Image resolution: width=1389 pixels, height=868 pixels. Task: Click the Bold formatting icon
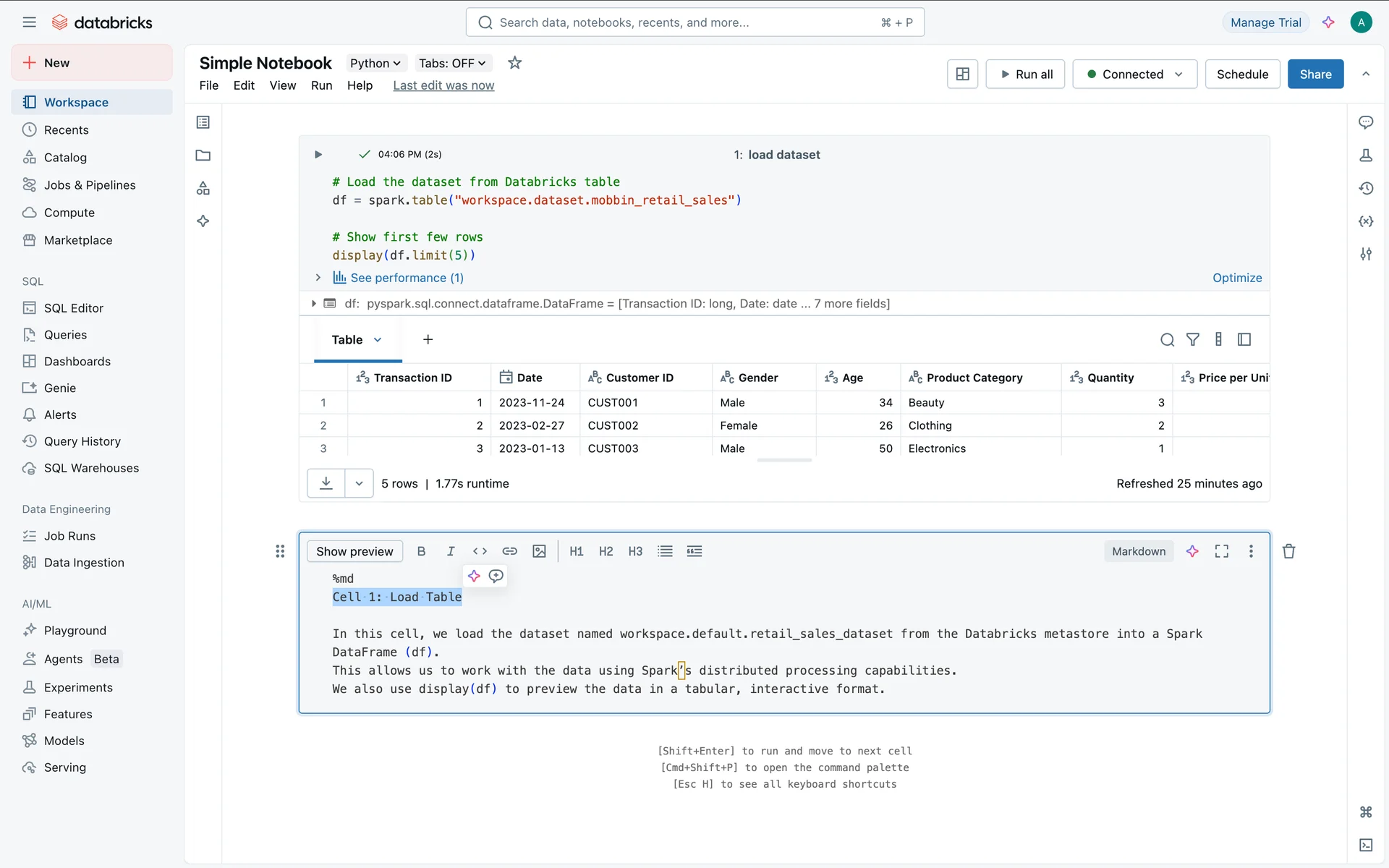[x=421, y=551]
